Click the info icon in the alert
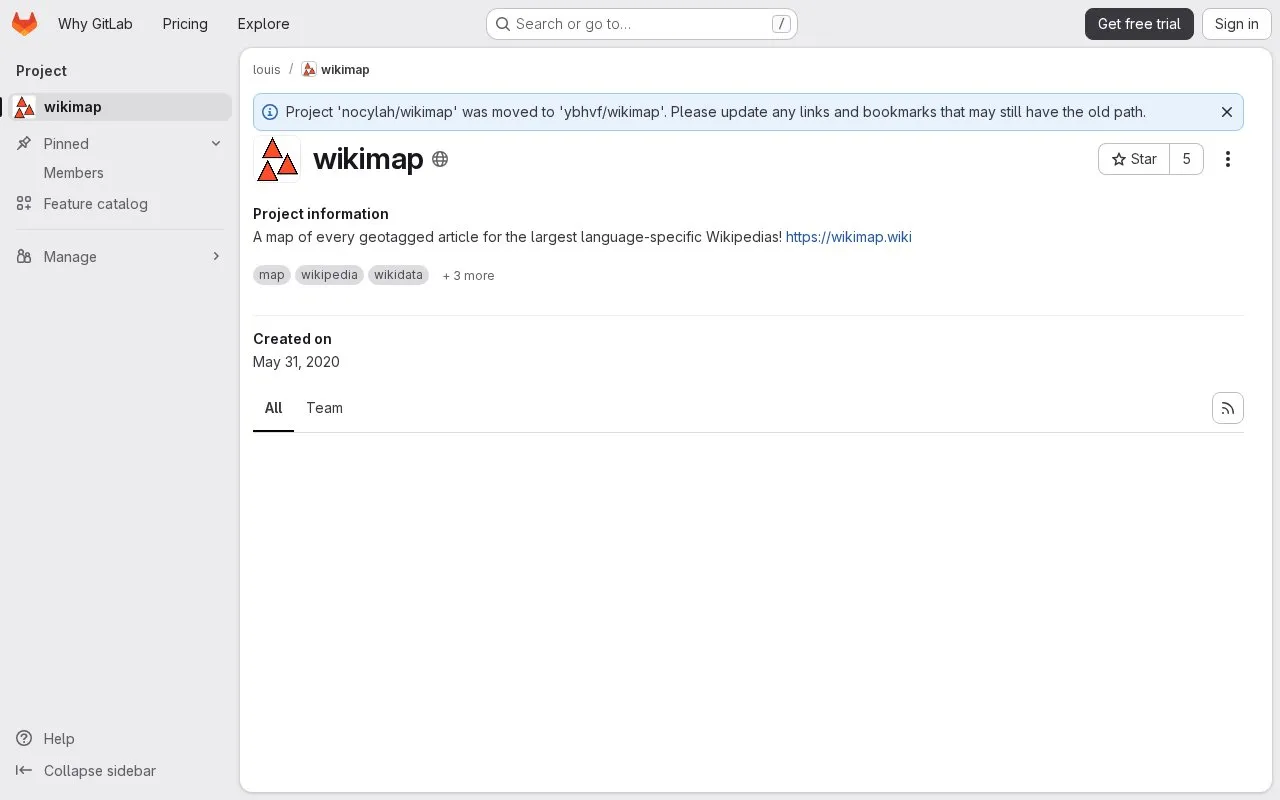Screen dimensions: 1280x800 click(x=270, y=112)
